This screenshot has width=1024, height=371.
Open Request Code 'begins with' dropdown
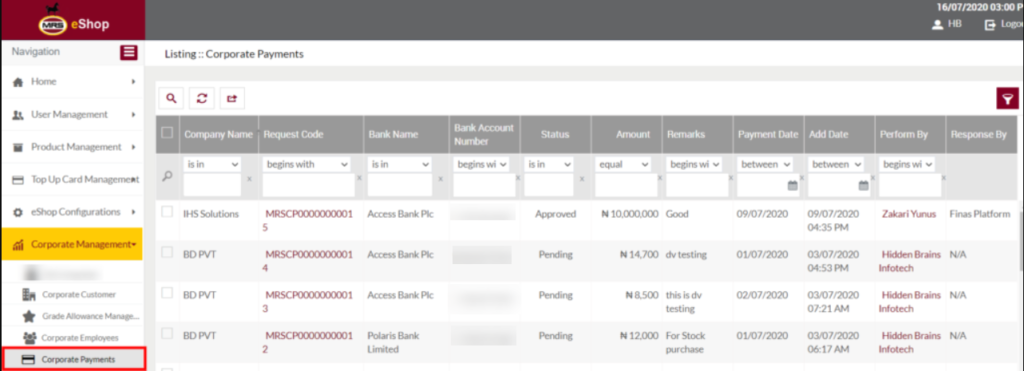point(306,164)
